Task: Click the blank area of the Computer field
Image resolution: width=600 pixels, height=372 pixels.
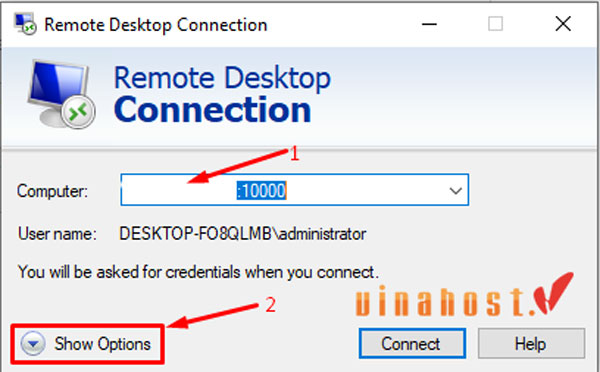Action: click(178, 190)
